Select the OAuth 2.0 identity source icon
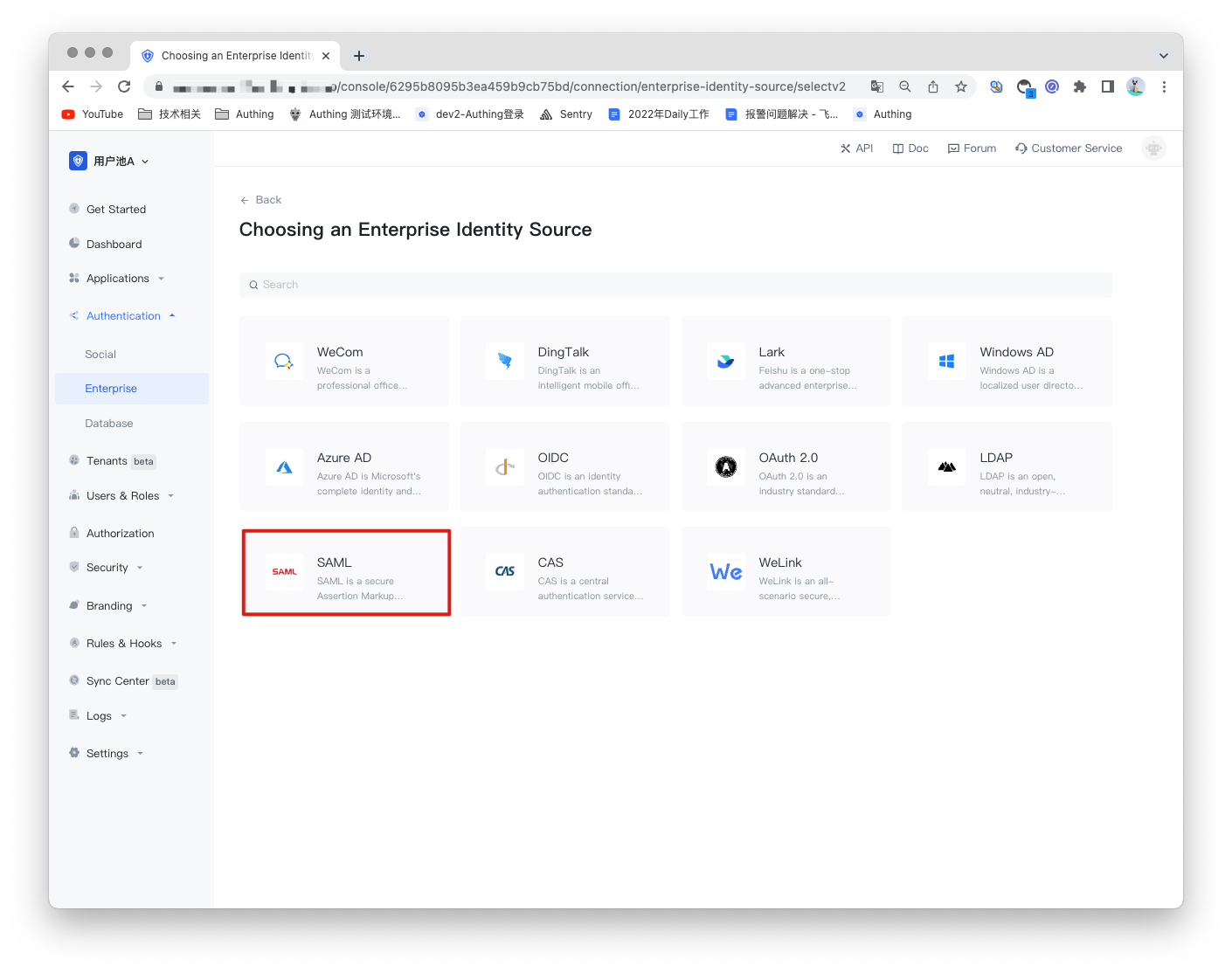The width and height of the screenshot is (1232, 973). (726, 466)
